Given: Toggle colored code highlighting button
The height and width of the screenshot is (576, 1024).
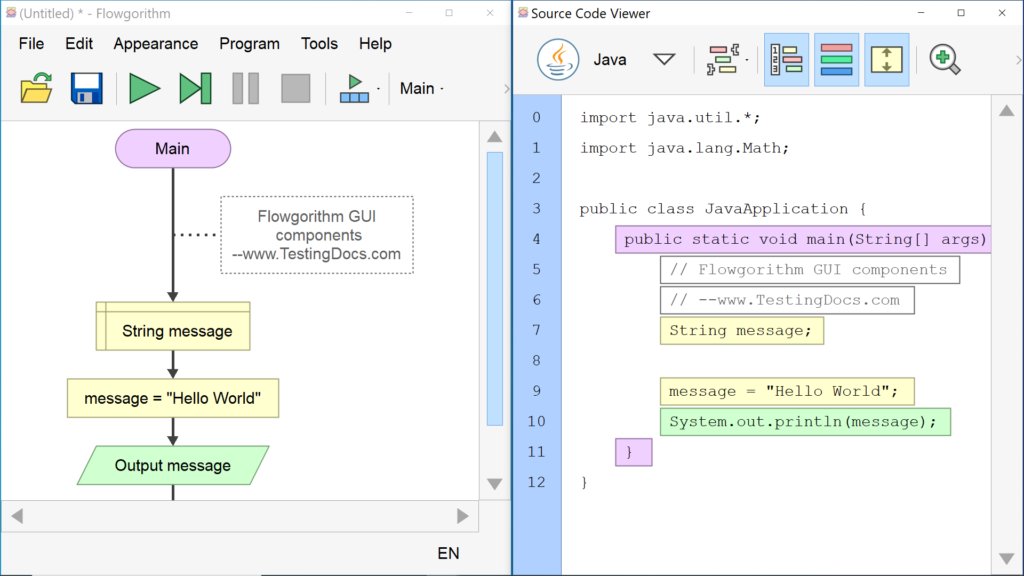Looking at the screenshot, I should (837, 60).
